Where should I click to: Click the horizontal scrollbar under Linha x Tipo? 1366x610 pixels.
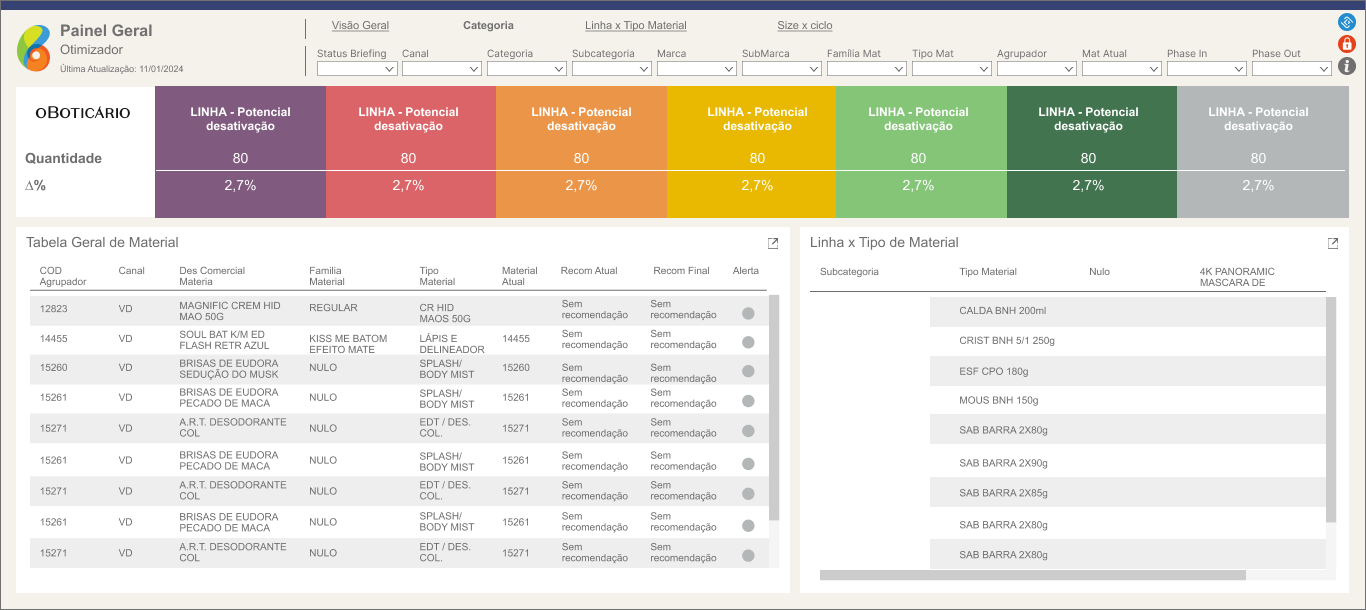[1032, 575]
